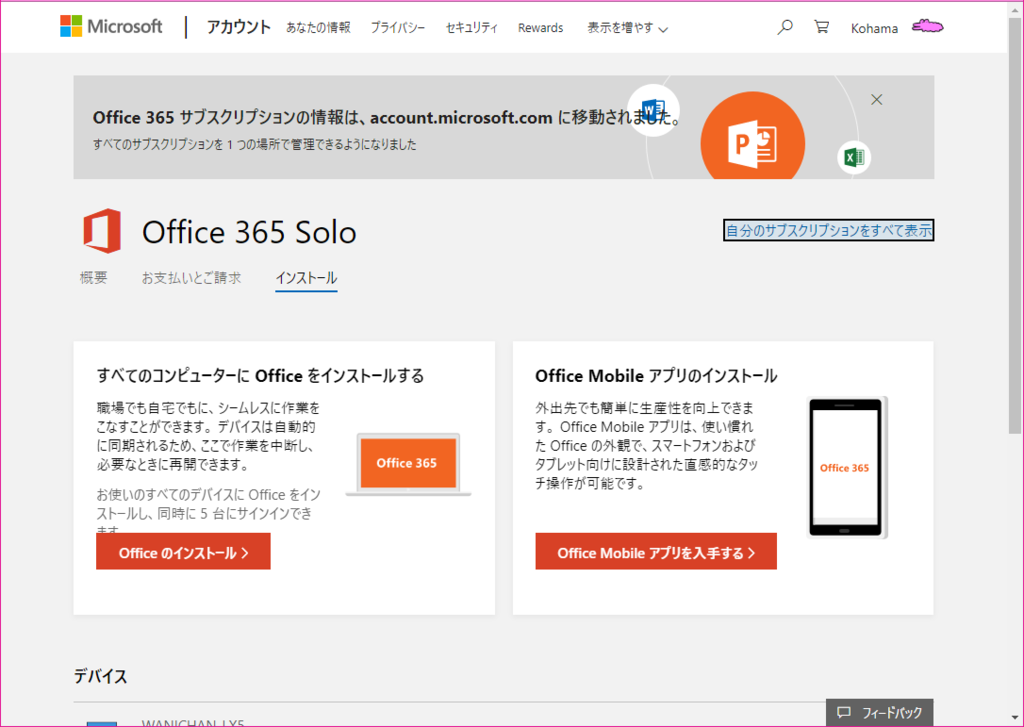Open the セキュリティ menu item
The width and height of the screenshot is (1024, 727).
pyautogui.click(x=472, y=28)
